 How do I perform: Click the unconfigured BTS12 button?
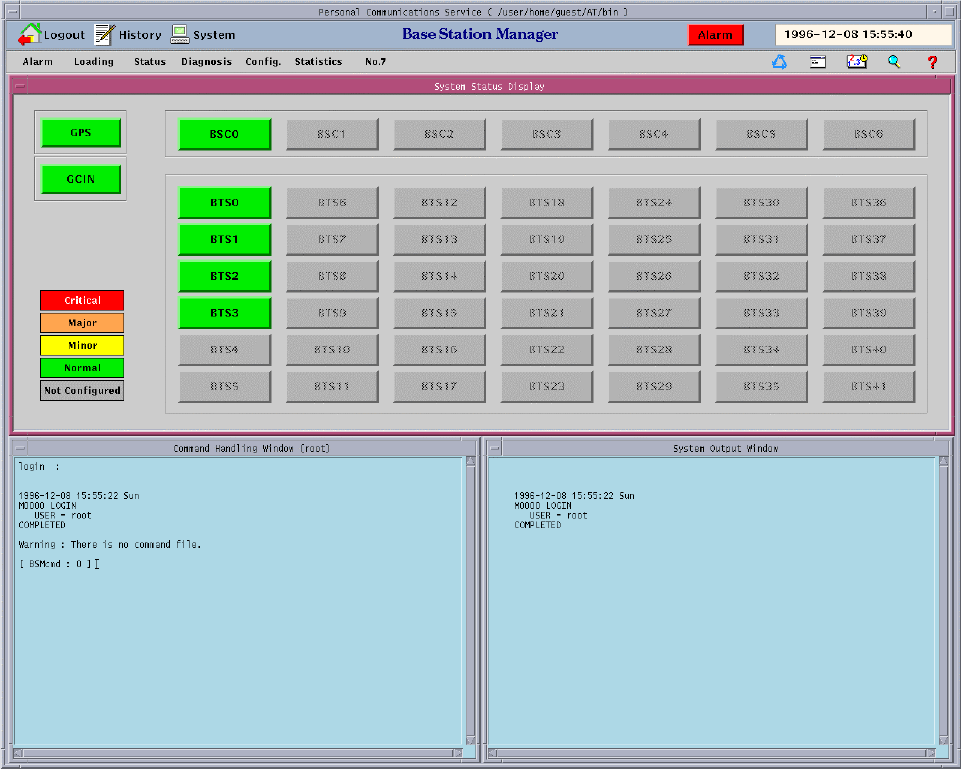[x=439, y=203]
